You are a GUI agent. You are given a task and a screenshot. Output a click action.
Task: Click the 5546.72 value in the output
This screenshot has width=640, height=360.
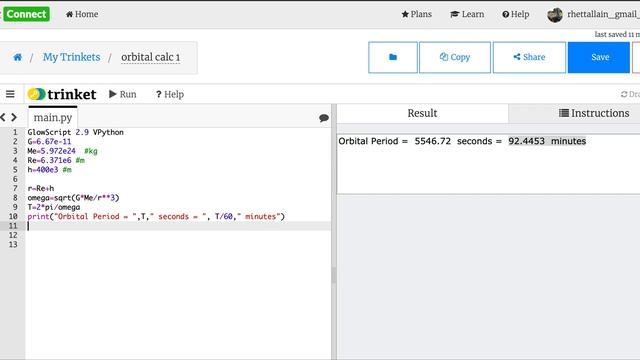(433, 141)
